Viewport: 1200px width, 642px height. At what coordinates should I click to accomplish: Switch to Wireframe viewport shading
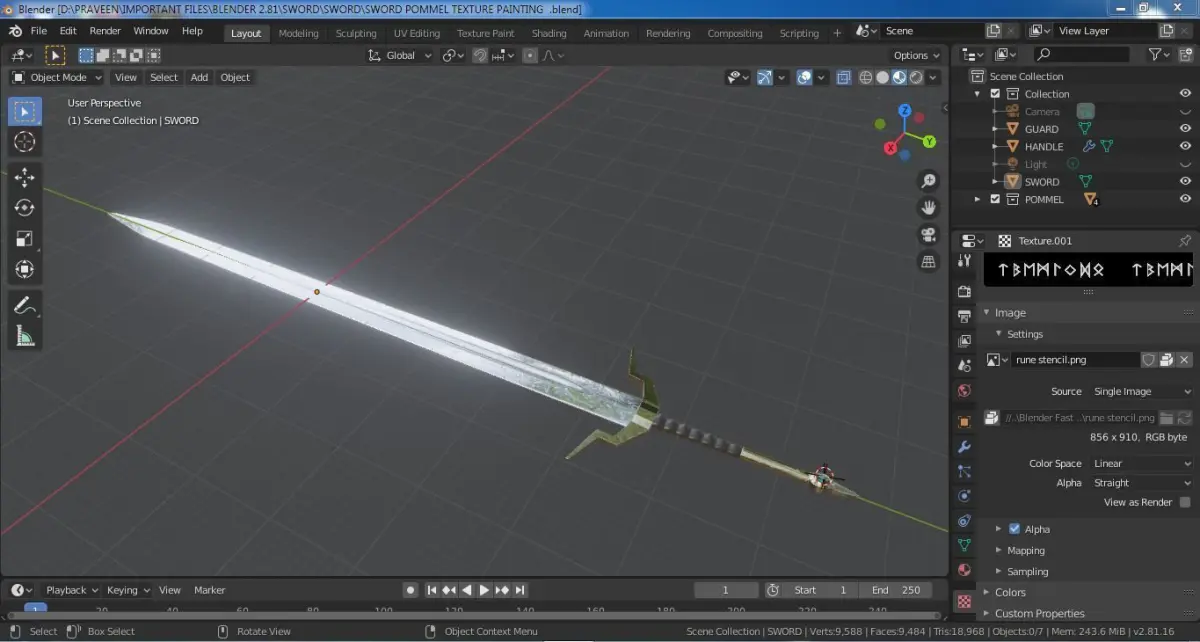[x=866, y=77]
